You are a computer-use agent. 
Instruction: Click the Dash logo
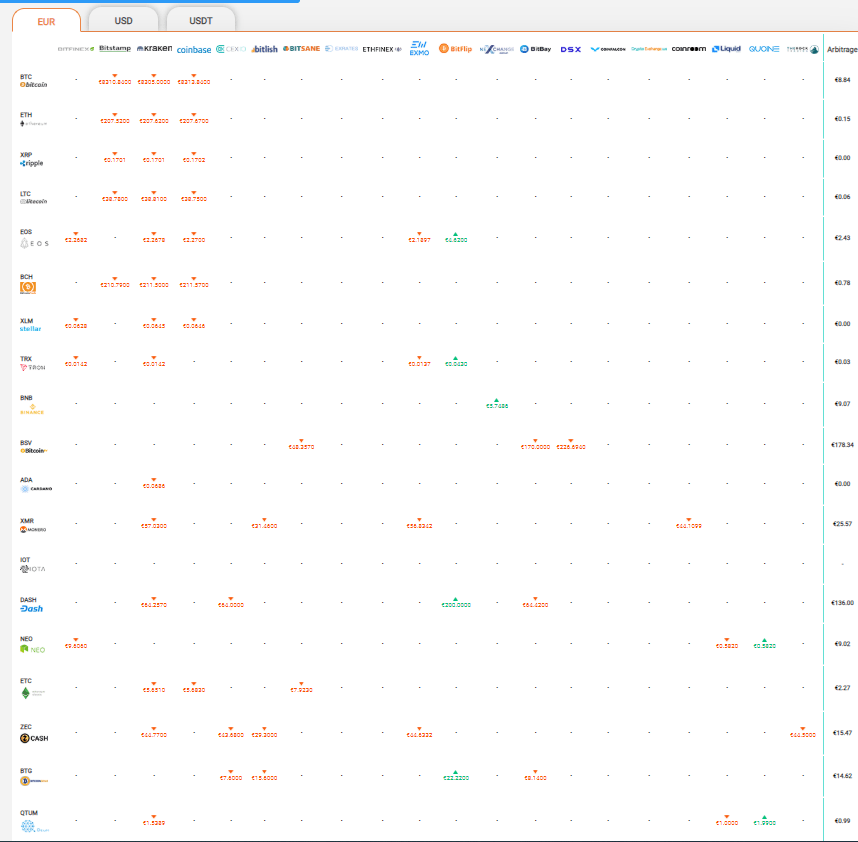(x=31, y=608)
